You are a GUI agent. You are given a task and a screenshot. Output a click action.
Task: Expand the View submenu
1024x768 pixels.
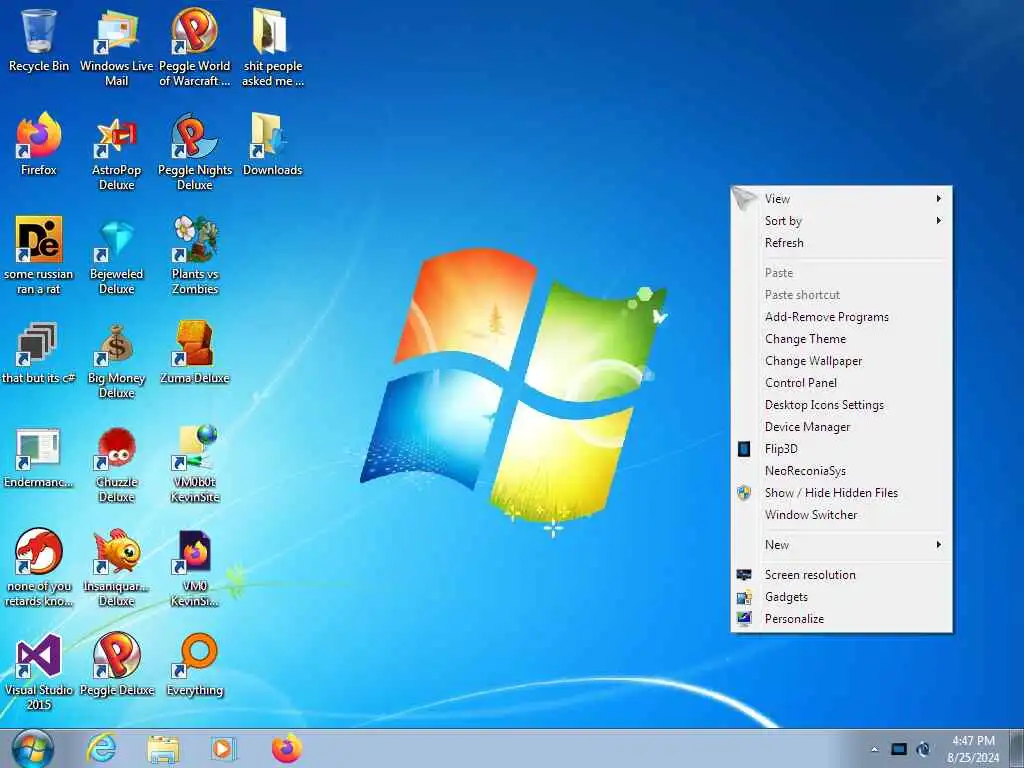(x=841, y=199)
